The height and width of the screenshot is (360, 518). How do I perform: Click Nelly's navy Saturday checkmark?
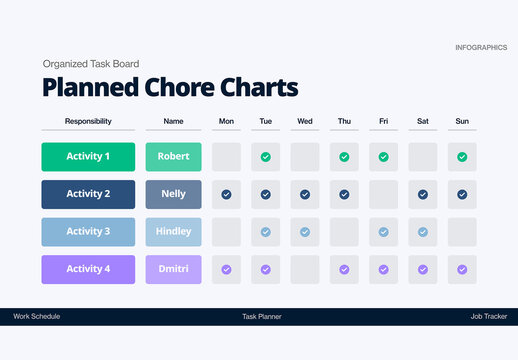[x=423, y=194]
